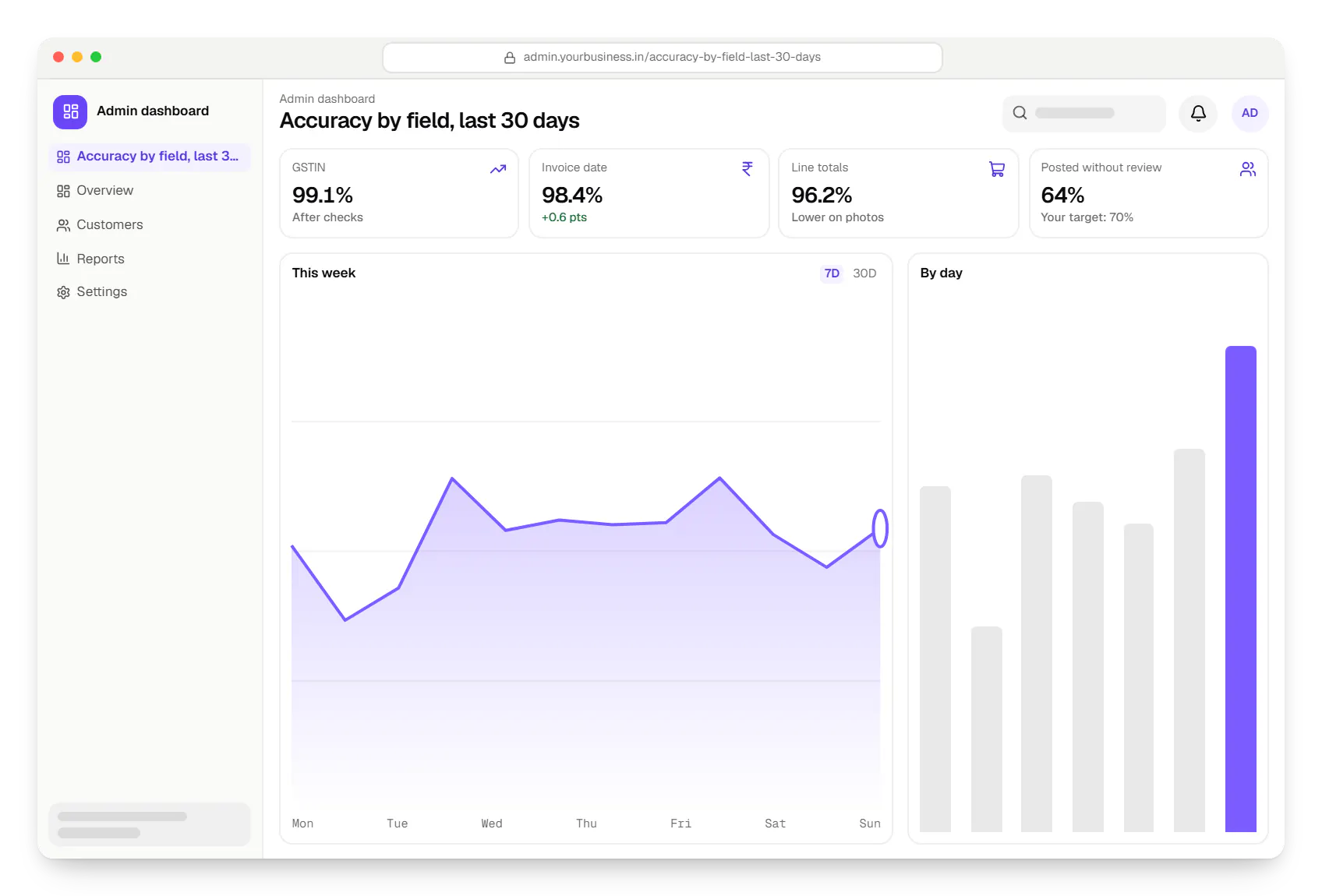
Task: Open Customers in the sidebar
Action: click(150, 225)
